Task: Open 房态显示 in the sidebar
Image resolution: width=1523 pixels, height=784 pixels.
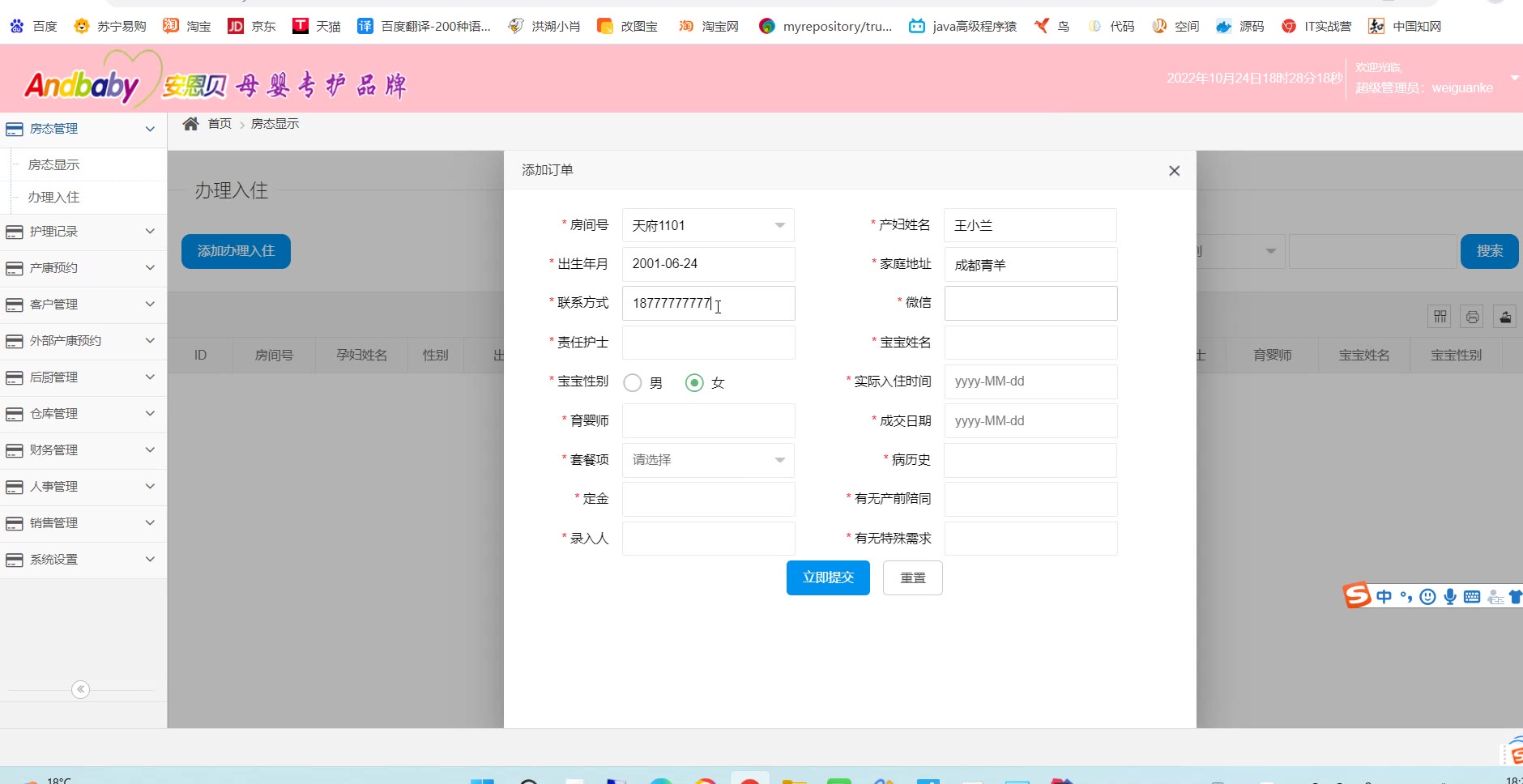Action: point(53,165)
